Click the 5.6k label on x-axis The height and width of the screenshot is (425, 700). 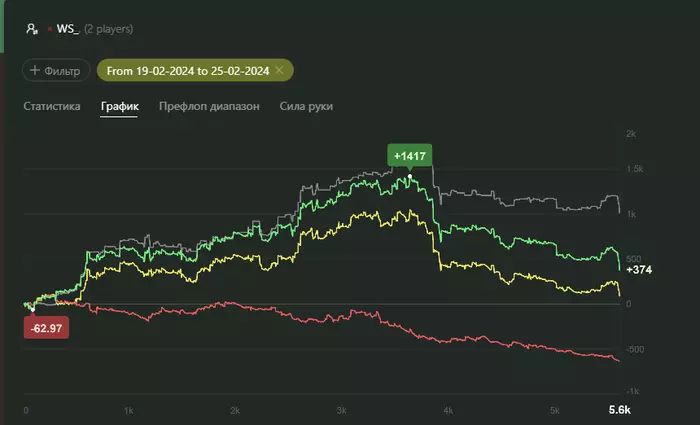tap(620, 410)
